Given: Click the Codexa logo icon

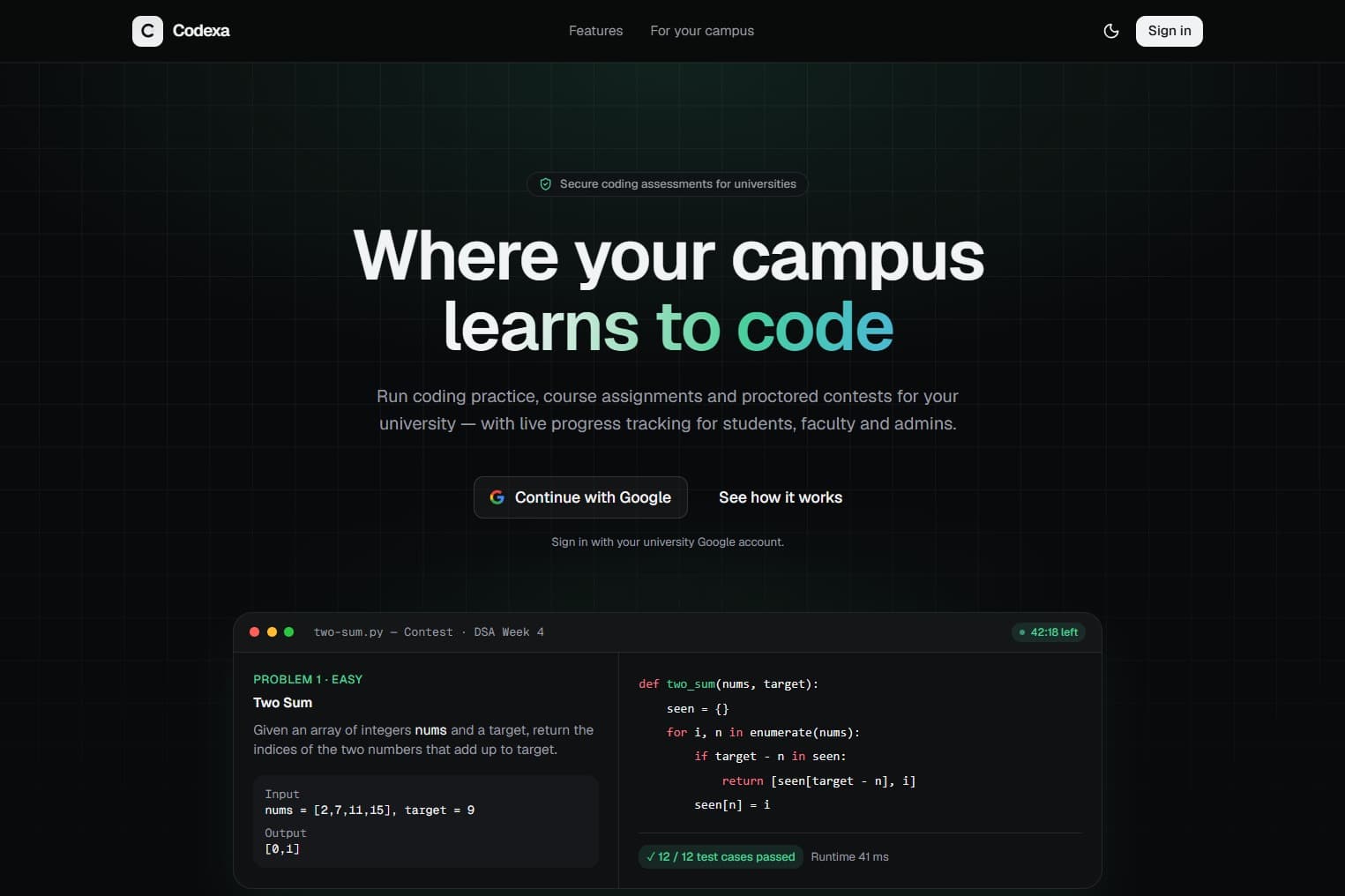Looking at the screenshot, I should point(147,31).
